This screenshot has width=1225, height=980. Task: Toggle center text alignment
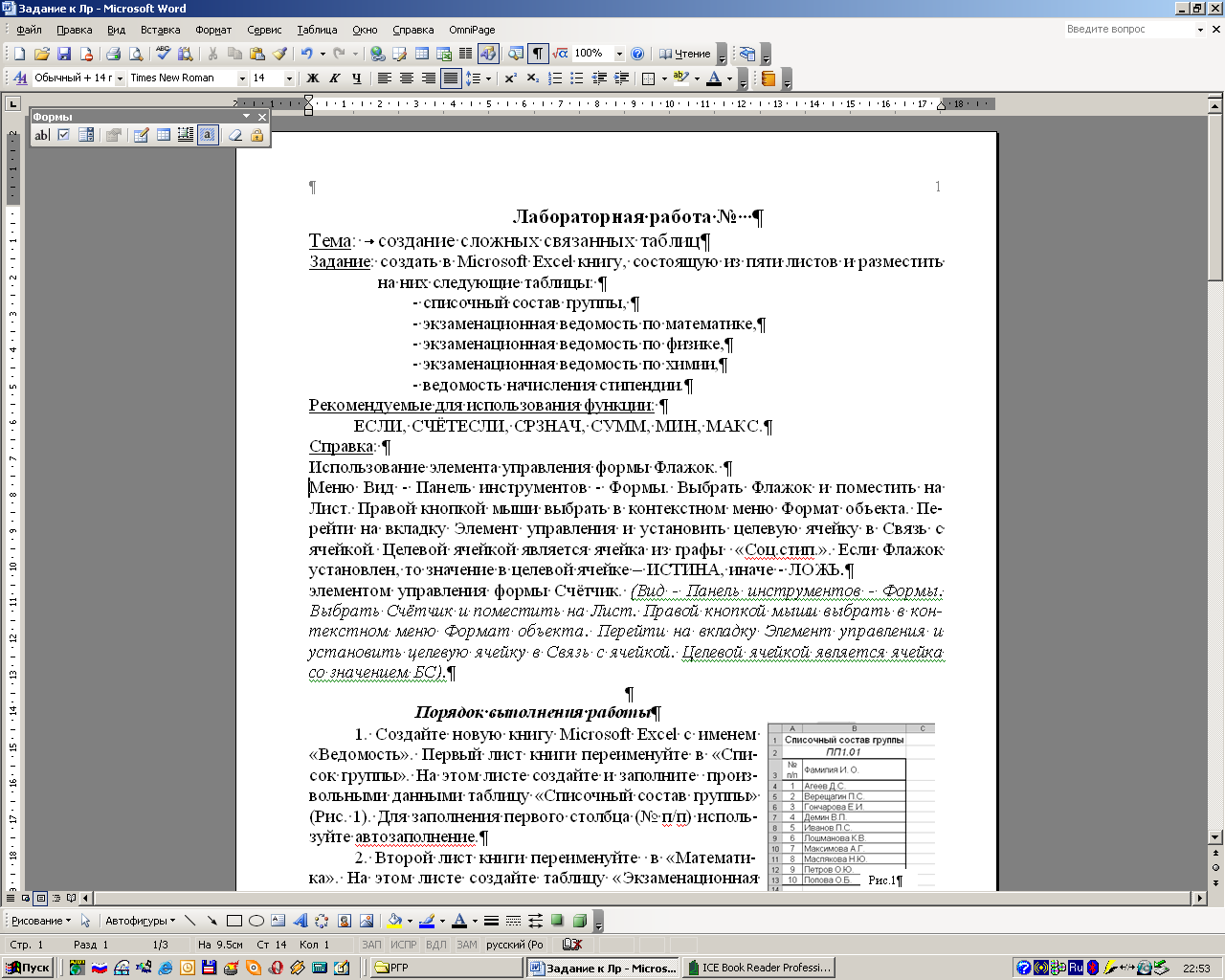pyautogui.click(x=407, y=78)
